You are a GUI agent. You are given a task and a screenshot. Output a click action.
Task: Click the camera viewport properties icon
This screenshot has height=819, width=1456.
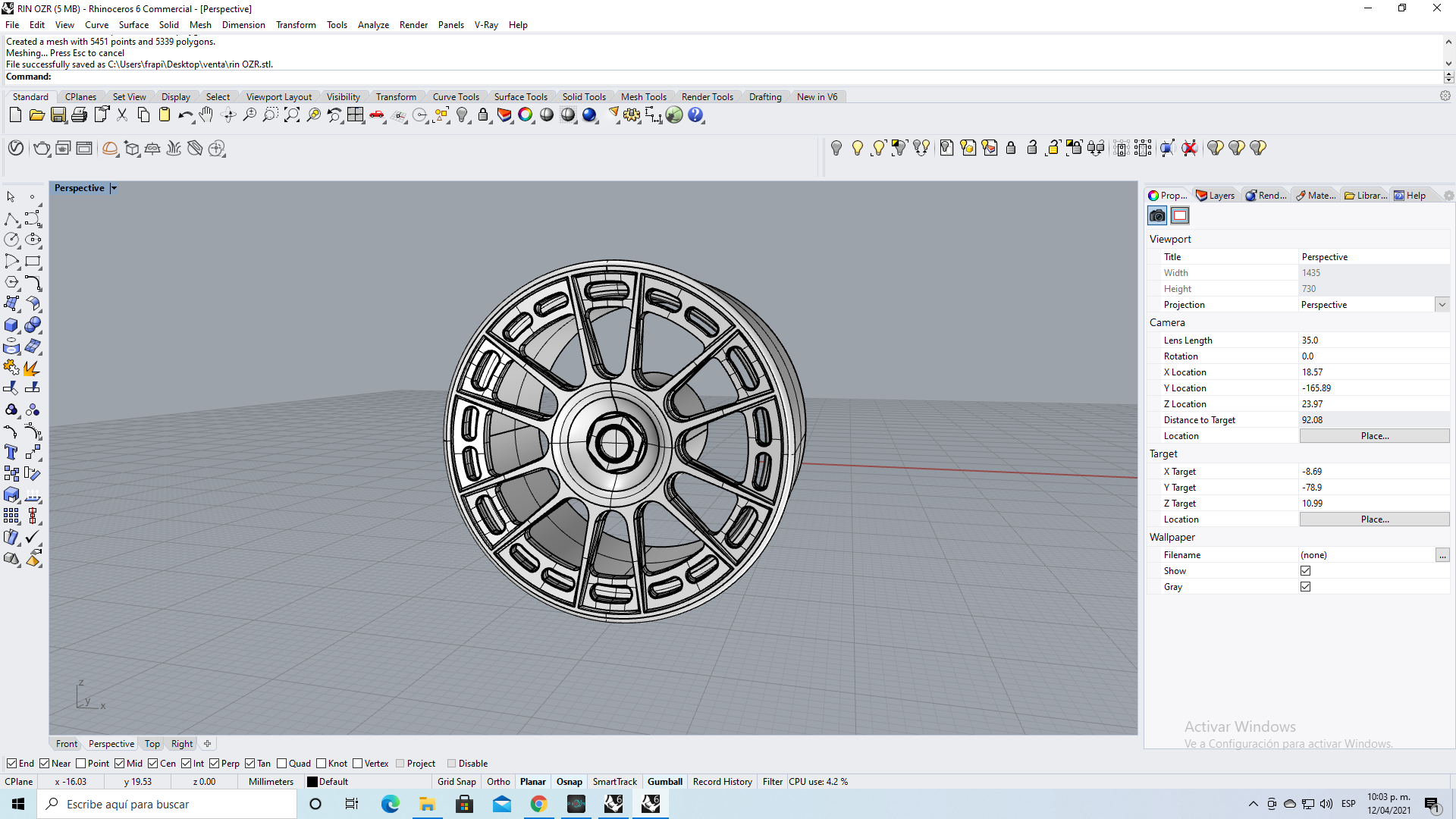point(1157,216)
